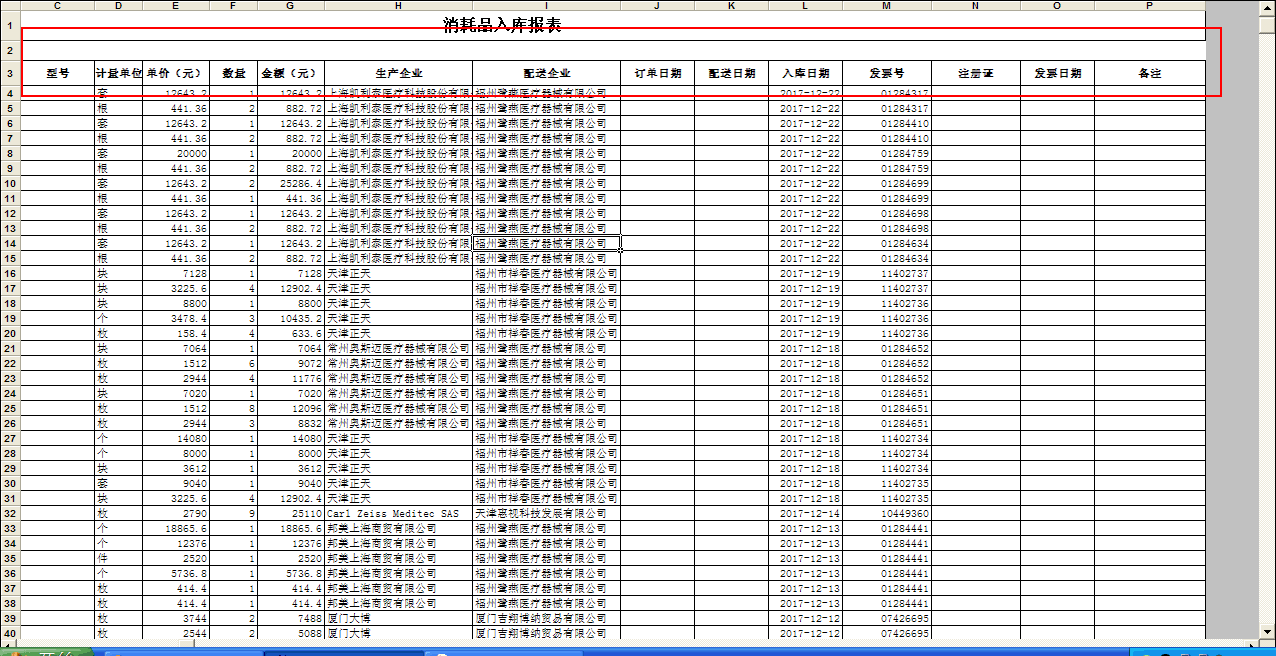Click the date cell 2017-12-14
This screenshot has height=656, width=1276.
point(805,513)
